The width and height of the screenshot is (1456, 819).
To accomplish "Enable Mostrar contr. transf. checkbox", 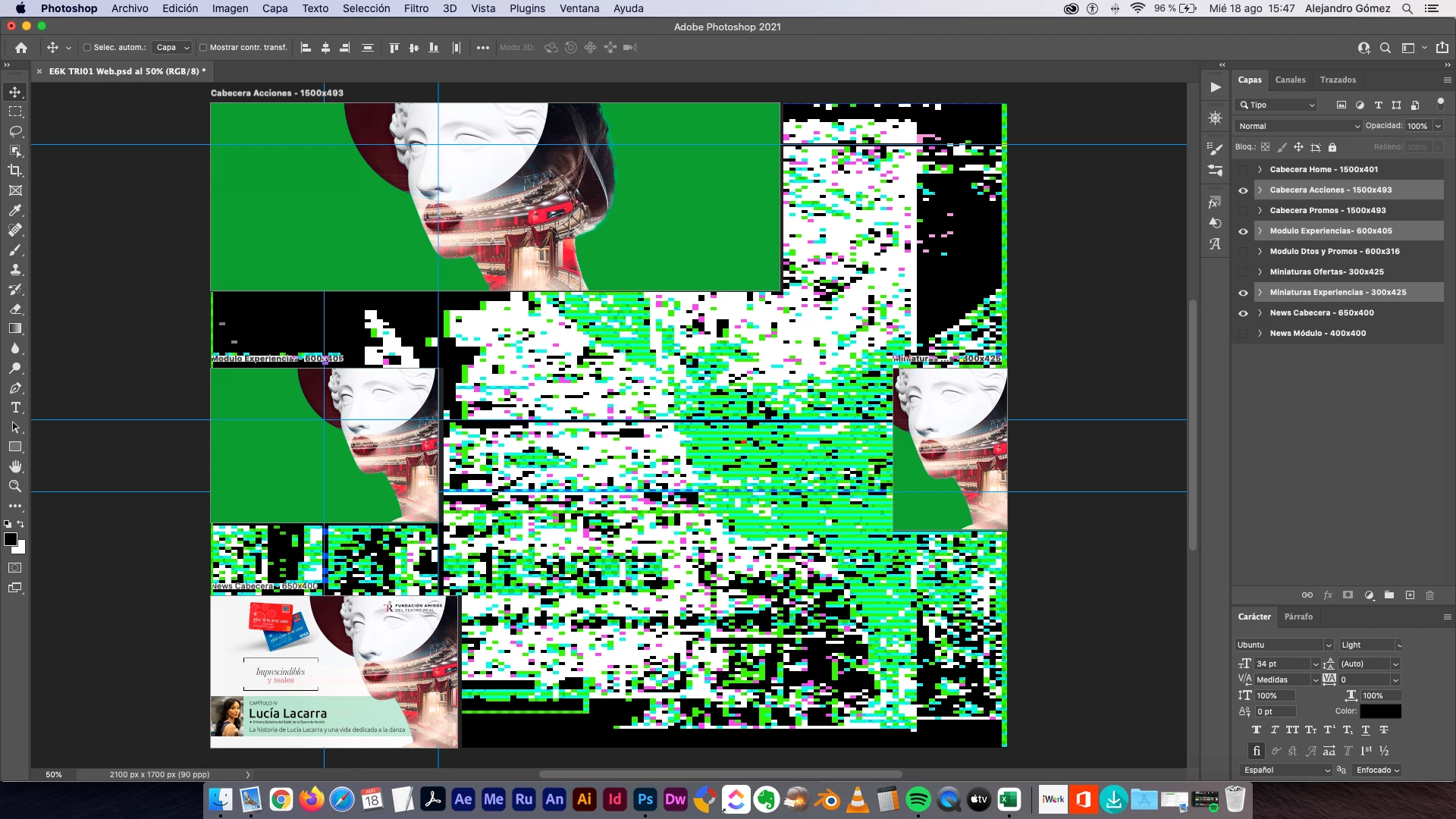I will (x=203, y=47).
